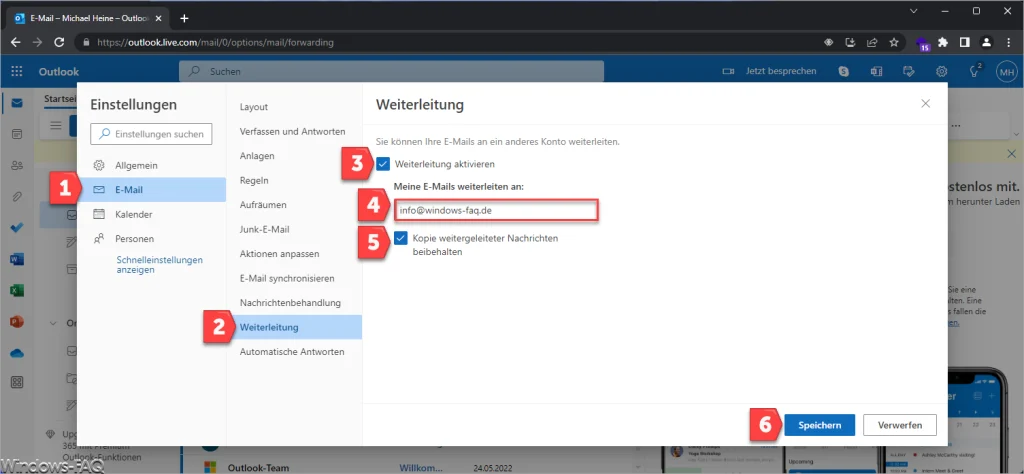Share this page icon in address bar
The width and height of the screenshot is (1024, 474).
pos(872,42)
